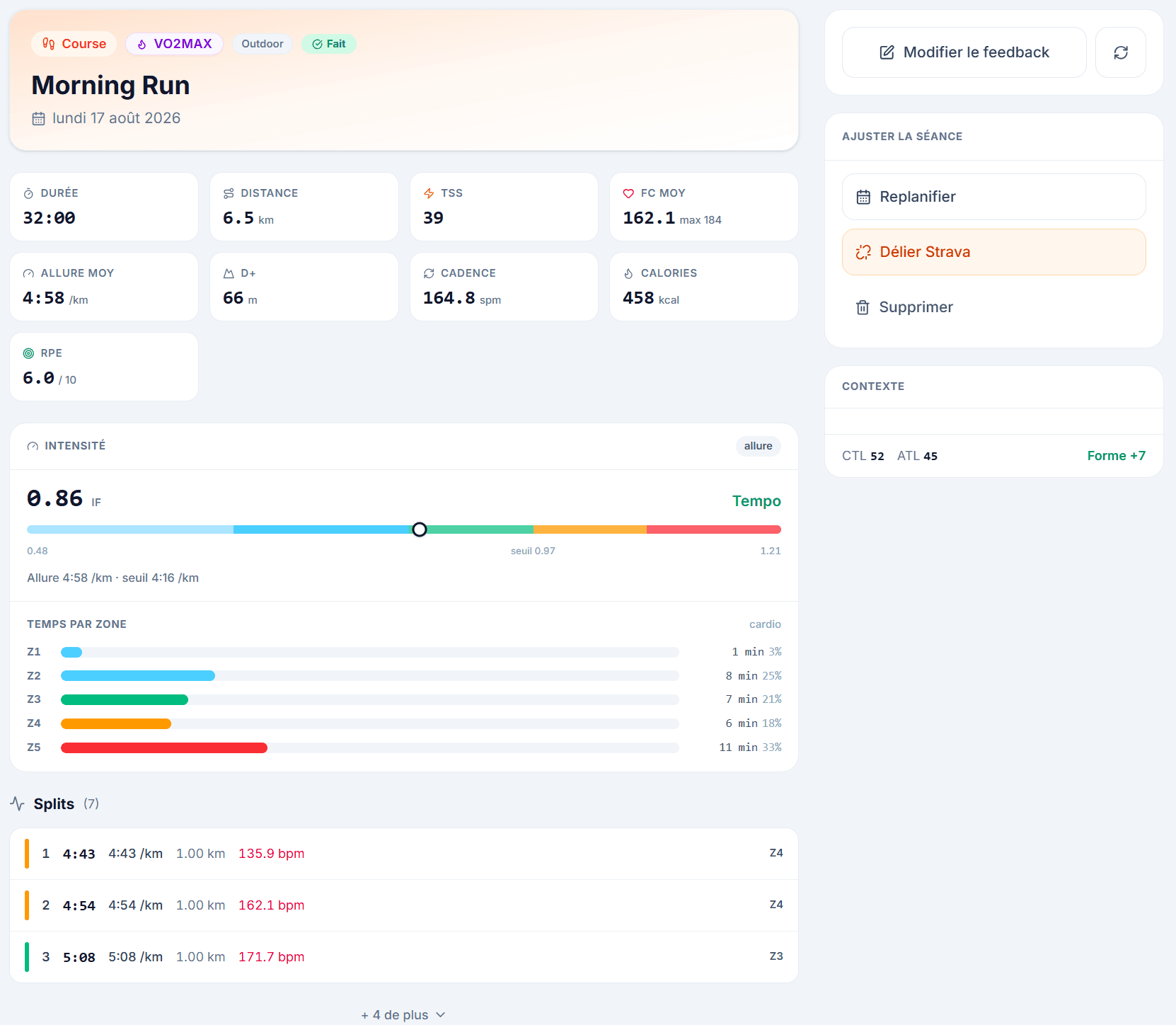Click the gauge icon beside Intensité
Viewport: 1176px width, 1025px height.
[33, 446]
